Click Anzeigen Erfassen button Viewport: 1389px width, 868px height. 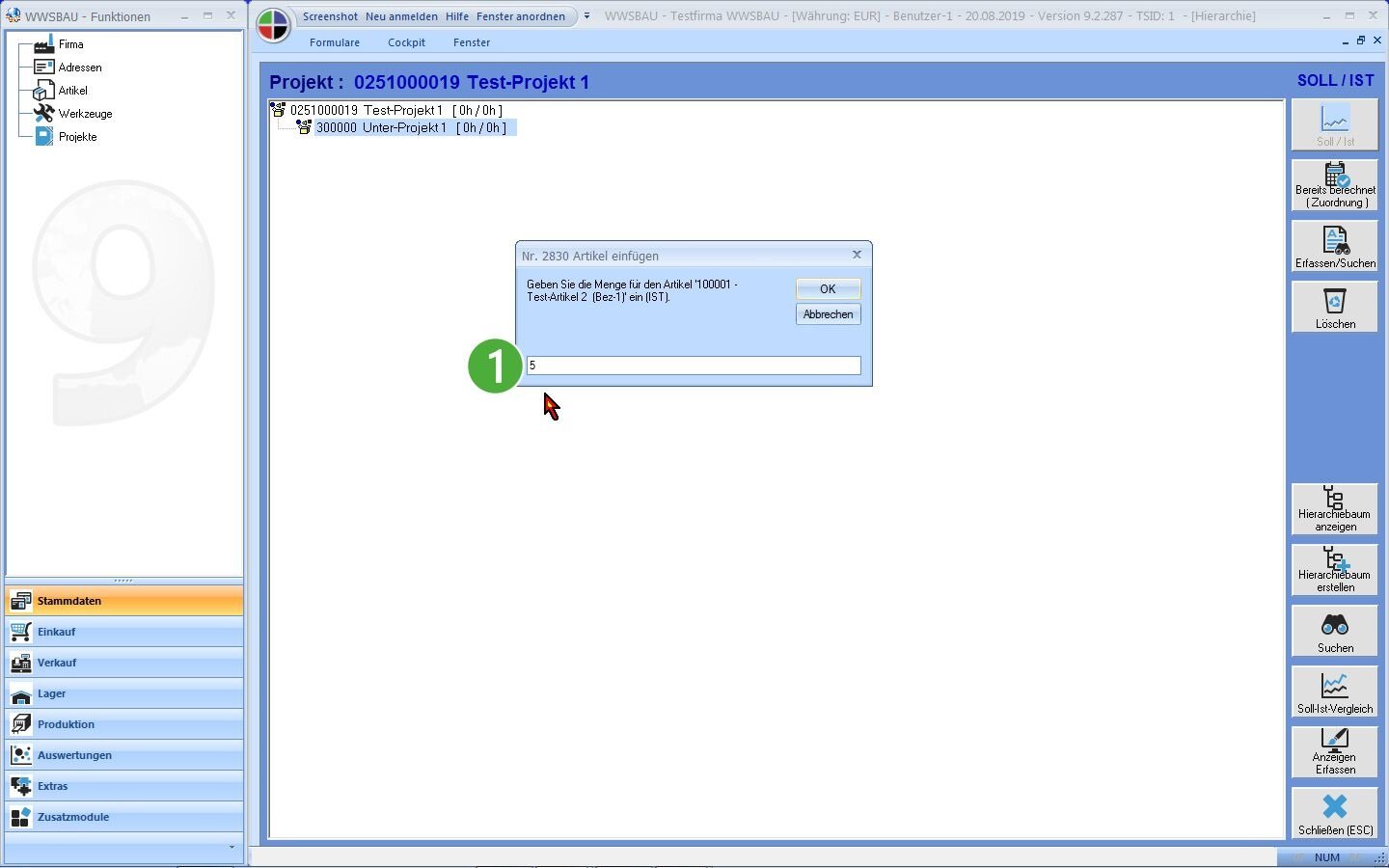tap(1335, 752)
